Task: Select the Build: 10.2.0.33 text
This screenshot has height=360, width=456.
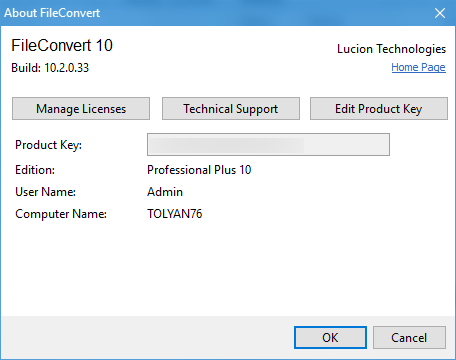Action: coord(50,68)
